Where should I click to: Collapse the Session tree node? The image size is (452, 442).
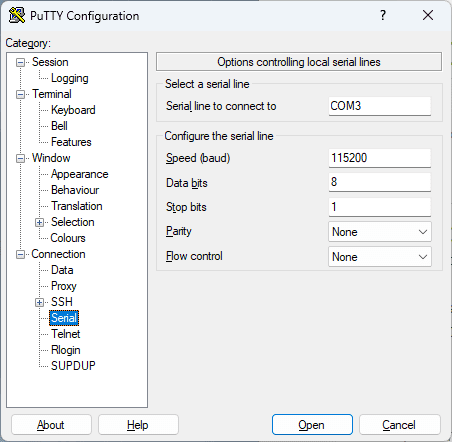tap(20, 62)
